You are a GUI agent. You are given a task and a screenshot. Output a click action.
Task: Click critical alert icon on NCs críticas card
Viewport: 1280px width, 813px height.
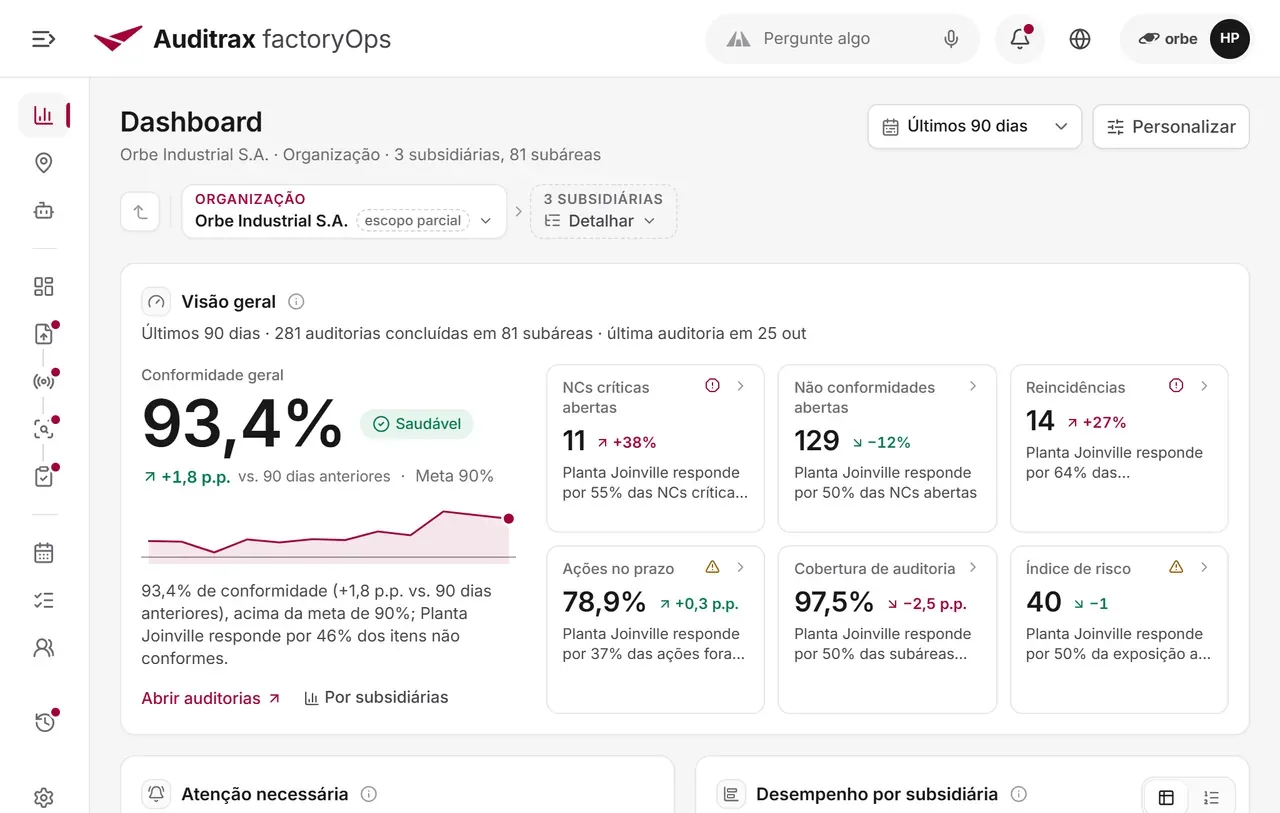712,386
